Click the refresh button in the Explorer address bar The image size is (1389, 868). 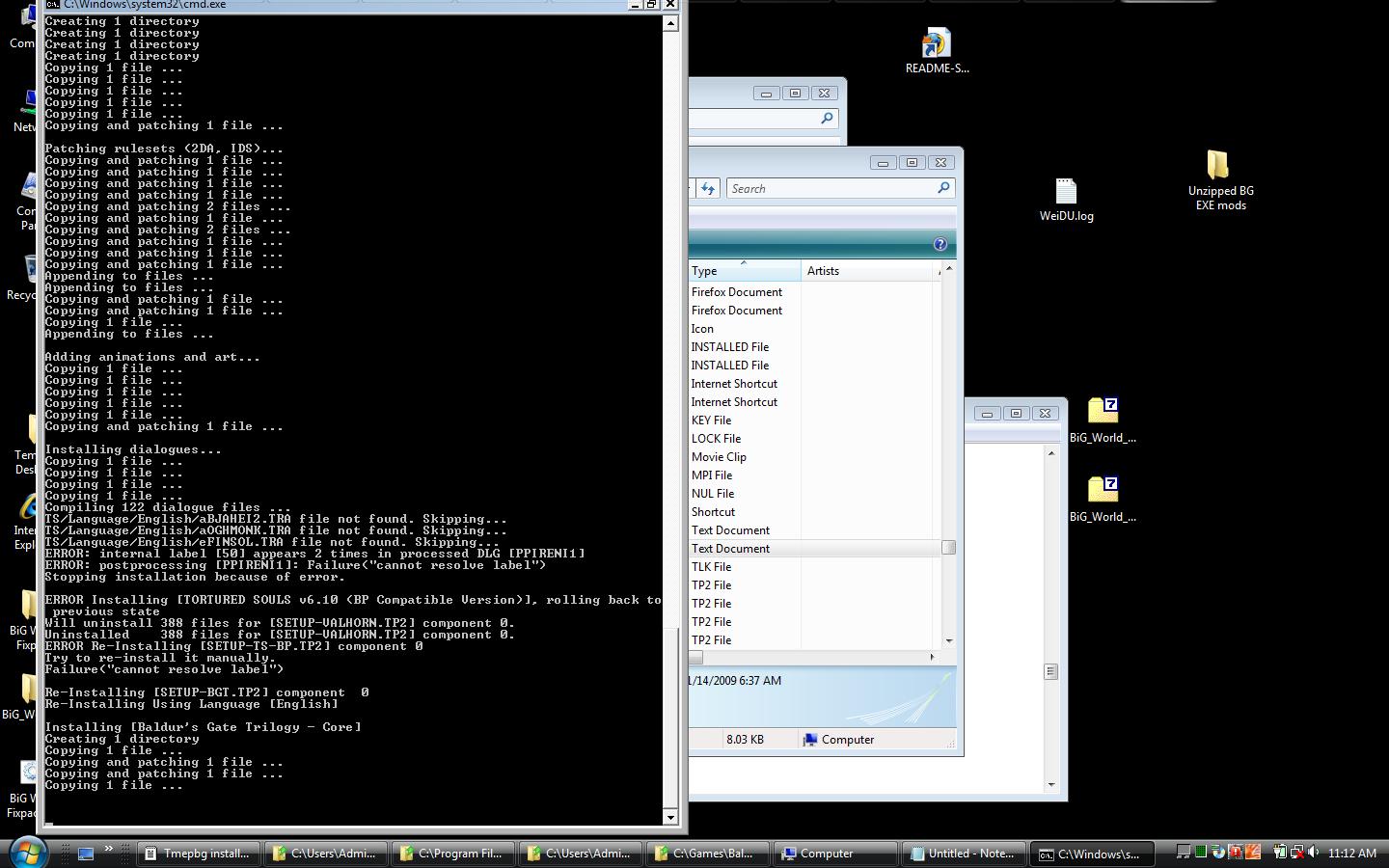[x=708, y=188]
